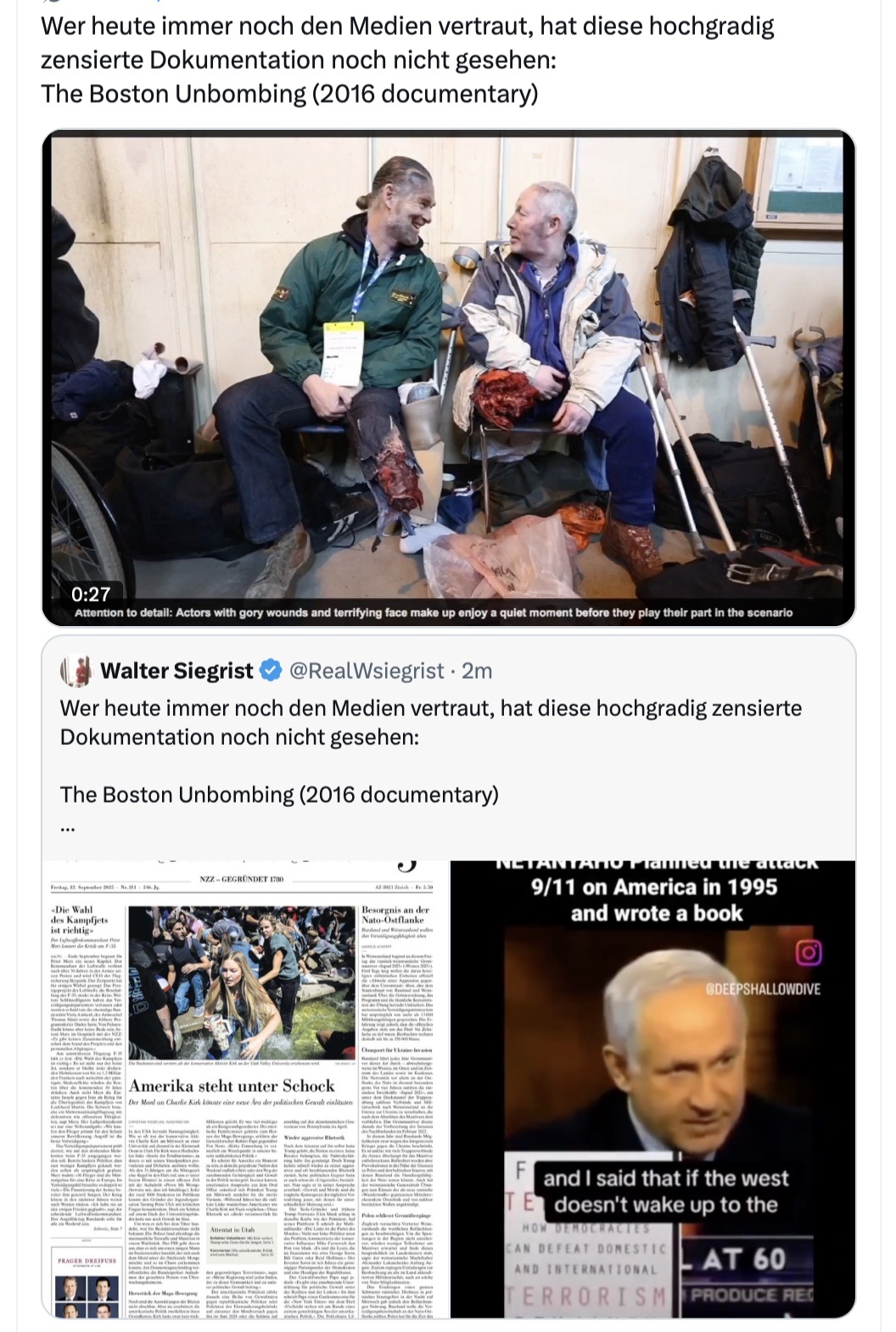
Task: Open the @RealWsiegrist handle link
Action: [367, 671]
